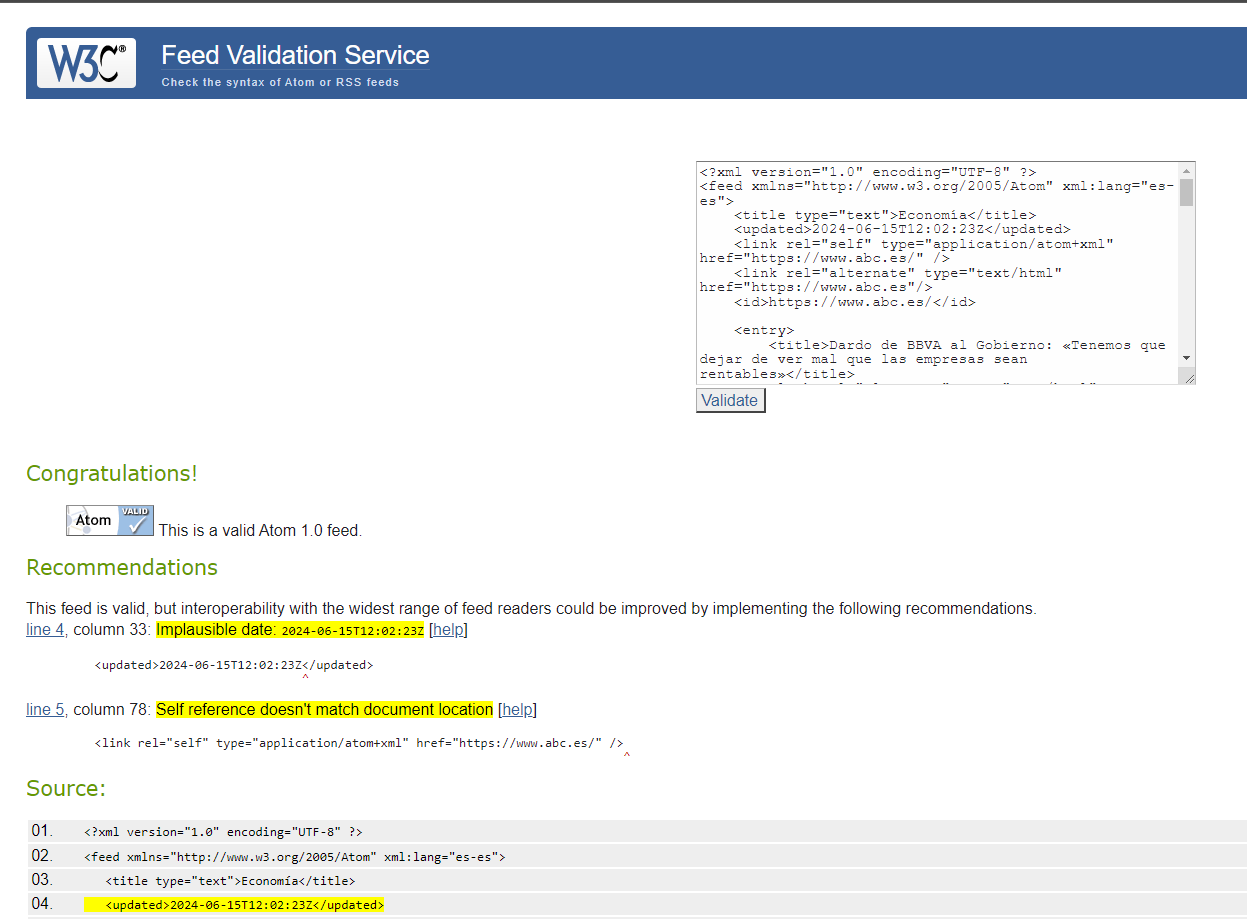This screenshot has width=1247, height=919.
Task: Click the Feed Validation Service title
Action: coord(295,55)
